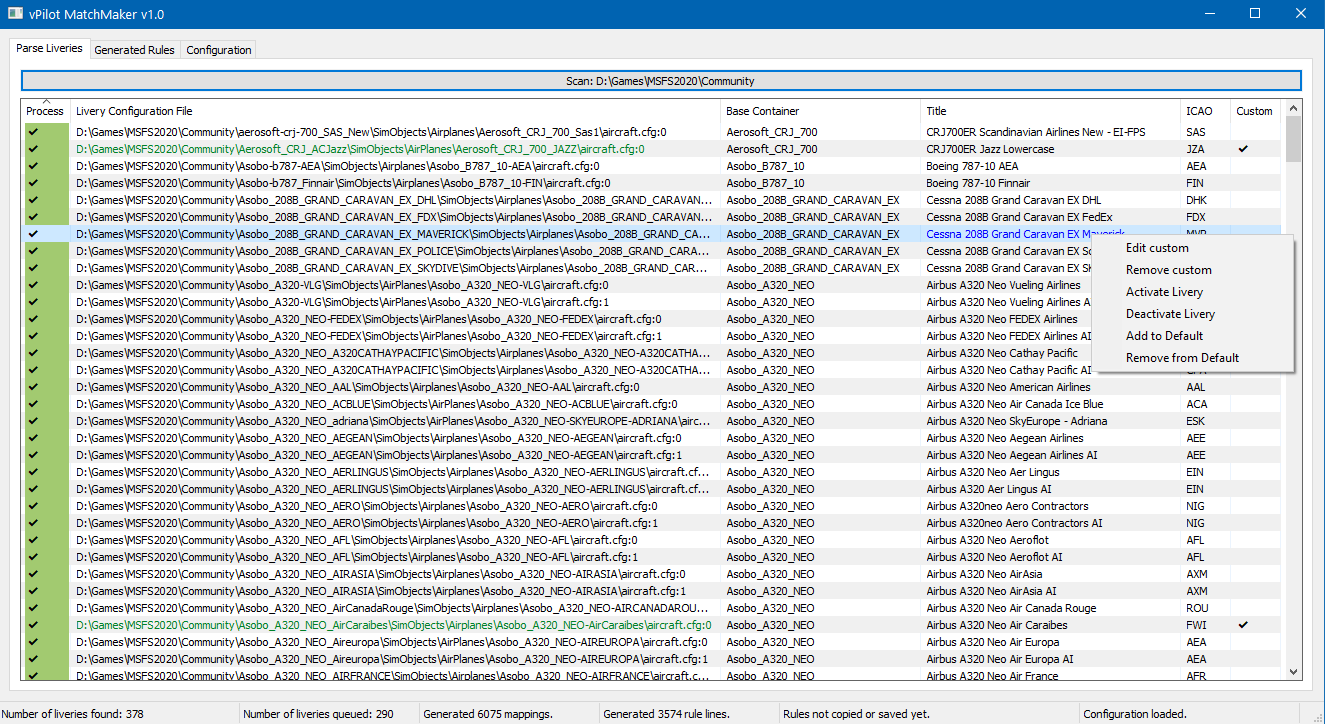Viewport: 1325px width, 724px height.
Task: Select Deactivate Livery in context menu
Action: tap(1170, 314)
